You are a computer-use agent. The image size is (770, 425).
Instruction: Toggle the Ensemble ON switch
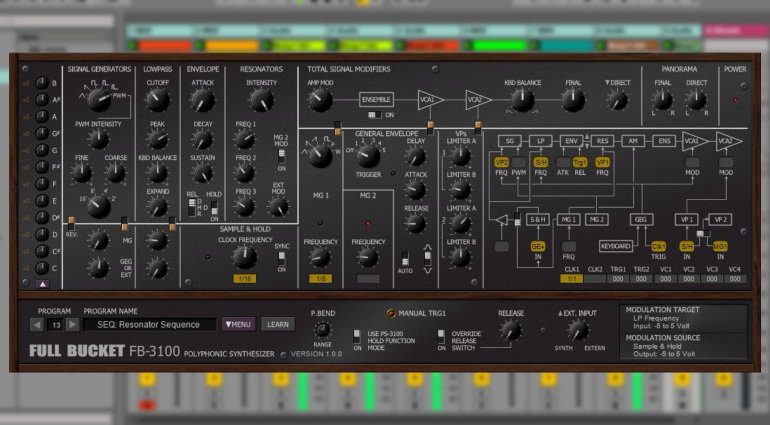(x=375, y=115)
